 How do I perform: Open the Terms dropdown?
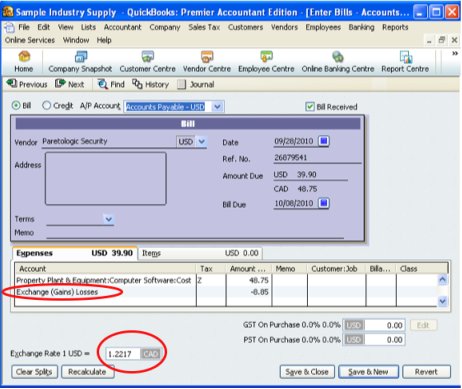[x=108, y=219]
